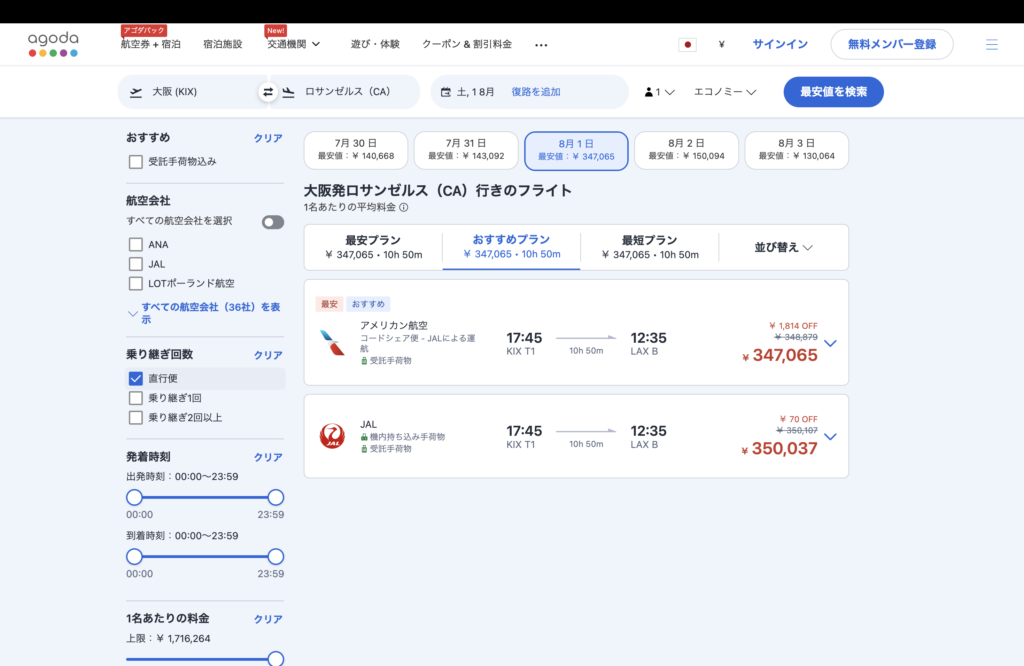Select the 最安プラン tab
The width and height of the screenshot is (1024, 666).
coord(373,247)
